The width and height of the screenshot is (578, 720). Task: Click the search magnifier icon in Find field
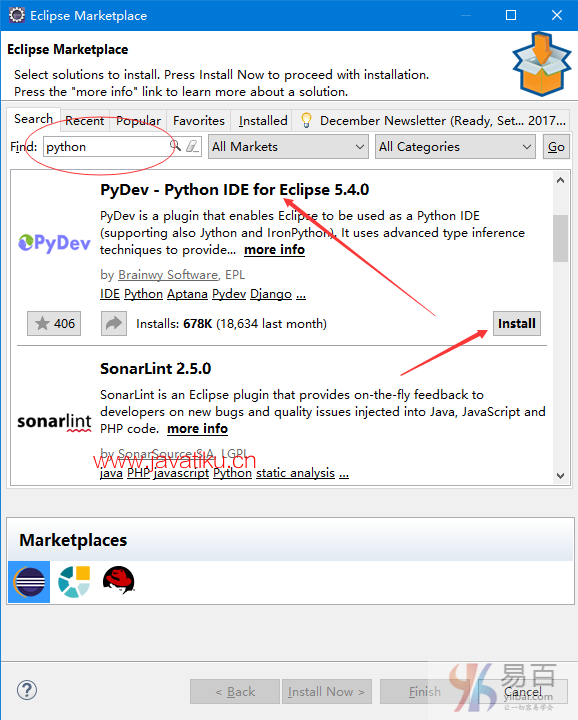point(175,146)
